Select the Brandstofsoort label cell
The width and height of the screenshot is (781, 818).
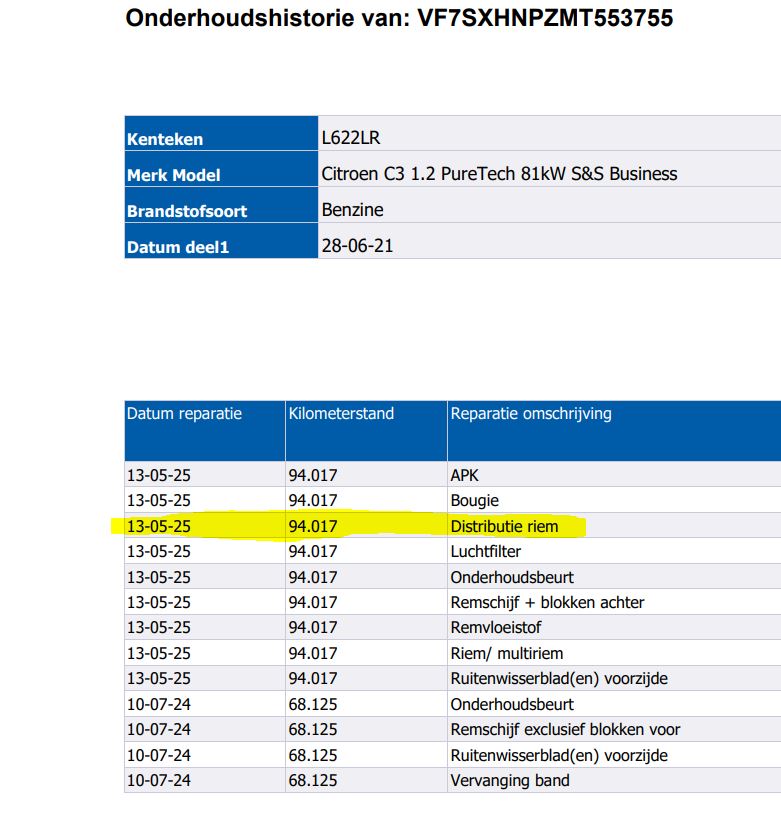187,211
